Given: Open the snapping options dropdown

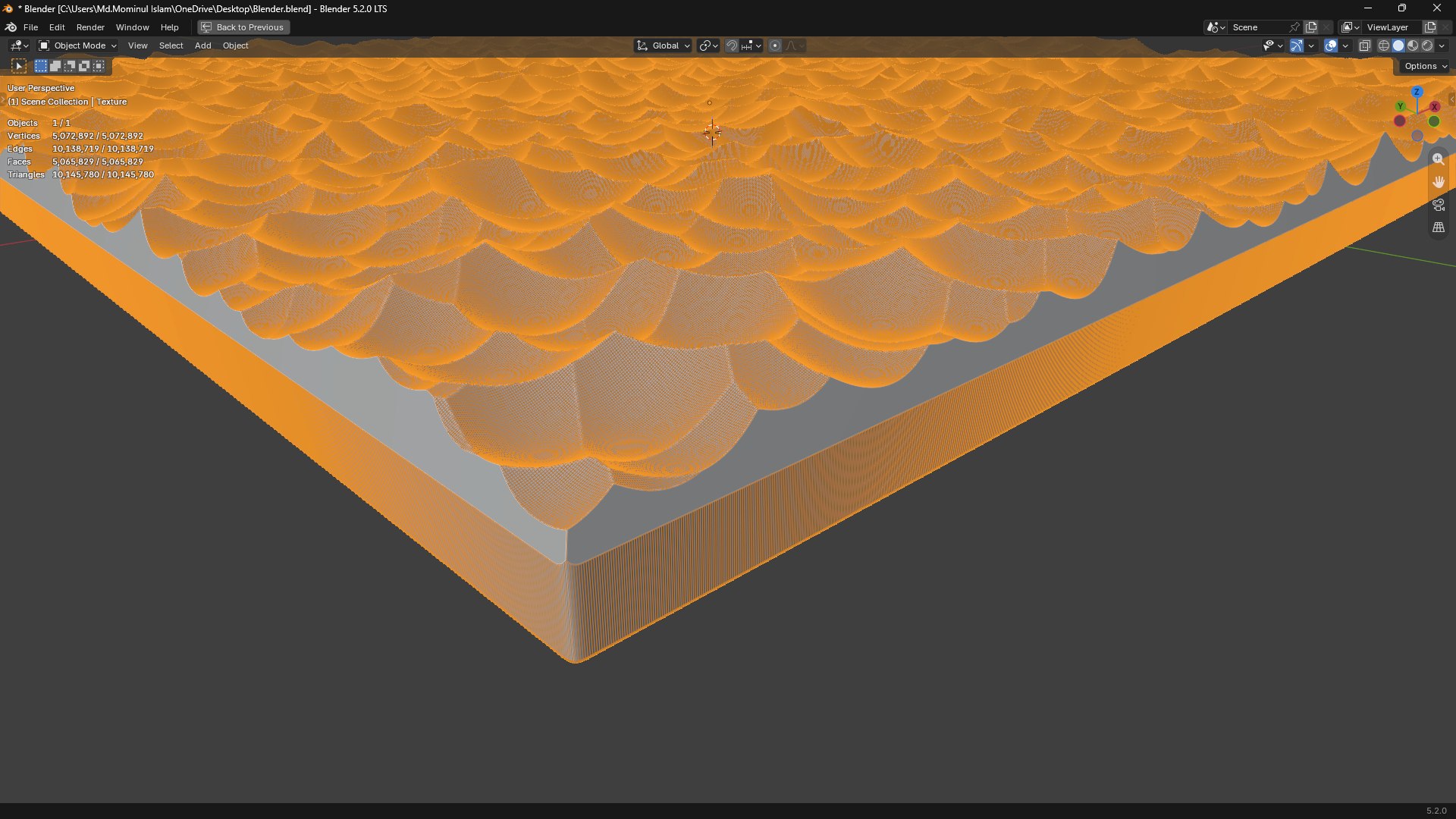Looking at the screenshot, I should 752,45.
